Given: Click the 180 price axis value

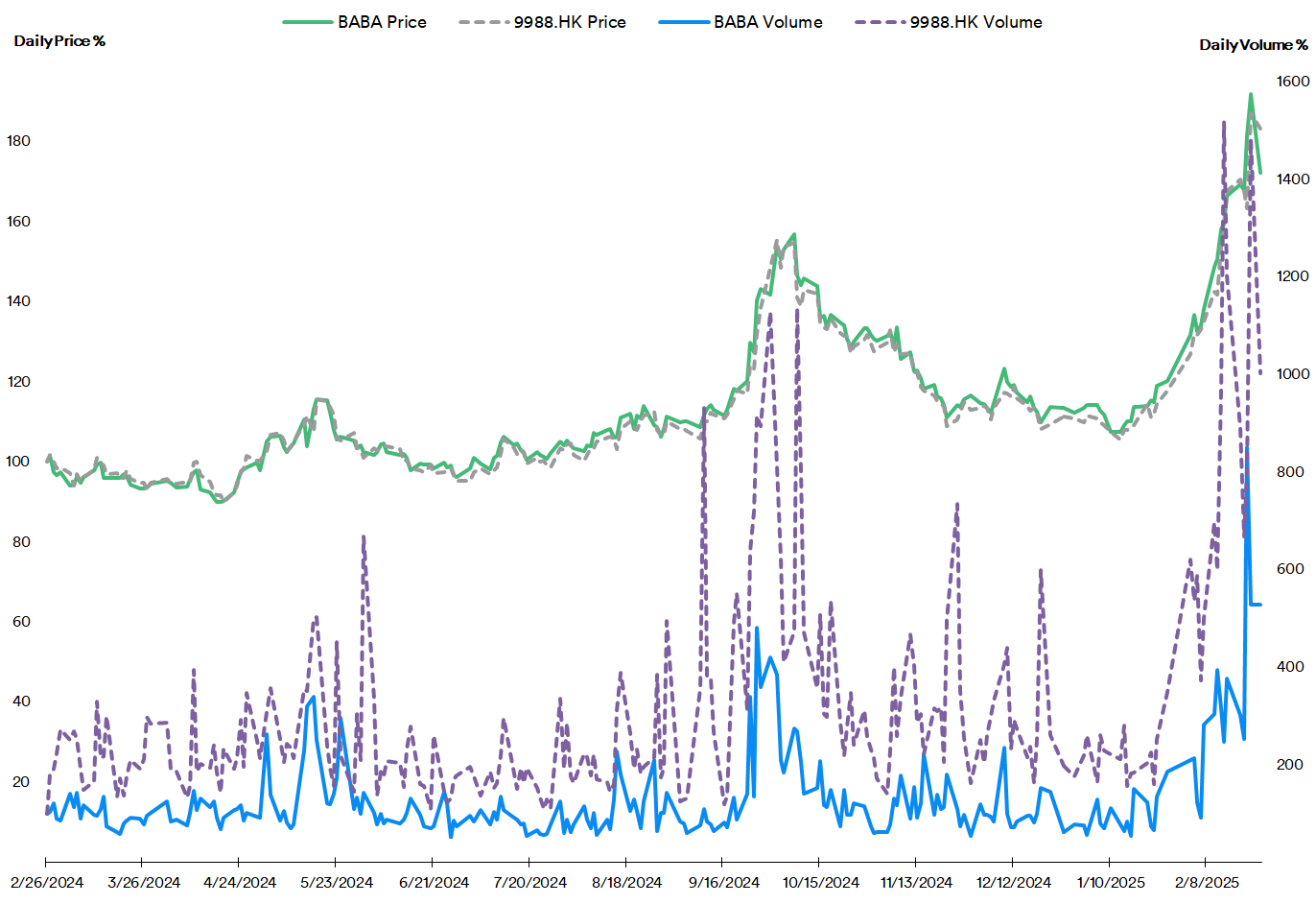Looking at the screenshot, I should (18, 141).
